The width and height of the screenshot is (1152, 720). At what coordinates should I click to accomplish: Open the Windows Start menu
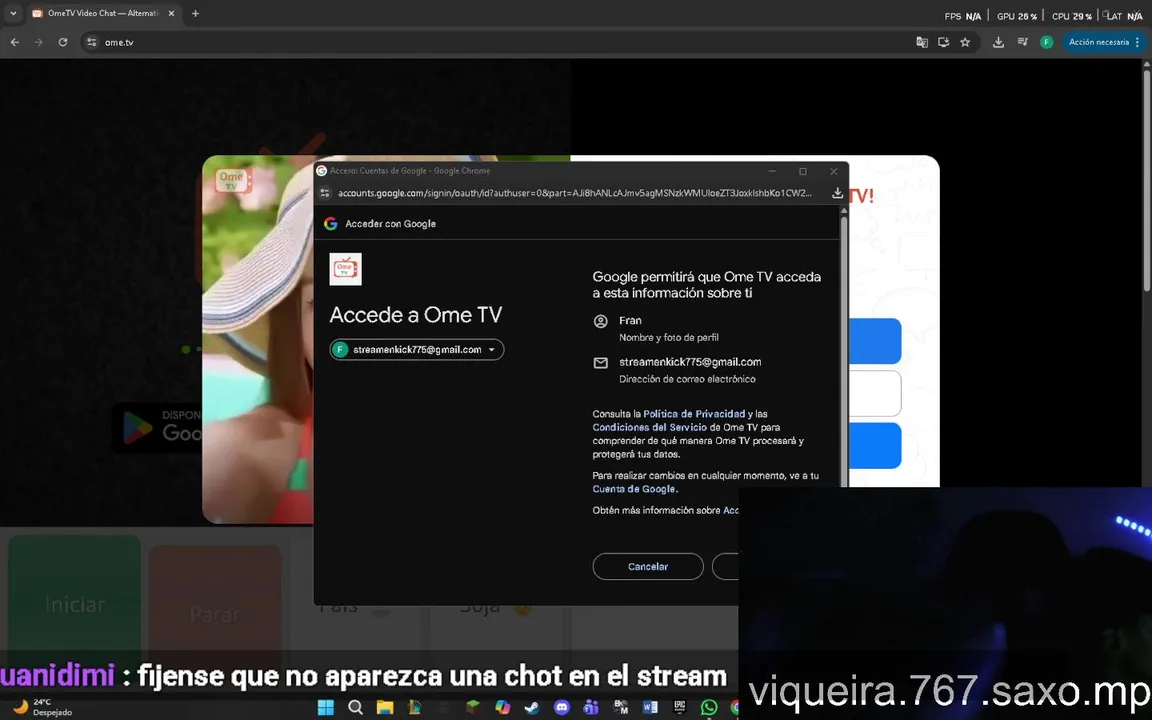click(x=325, y=707)
